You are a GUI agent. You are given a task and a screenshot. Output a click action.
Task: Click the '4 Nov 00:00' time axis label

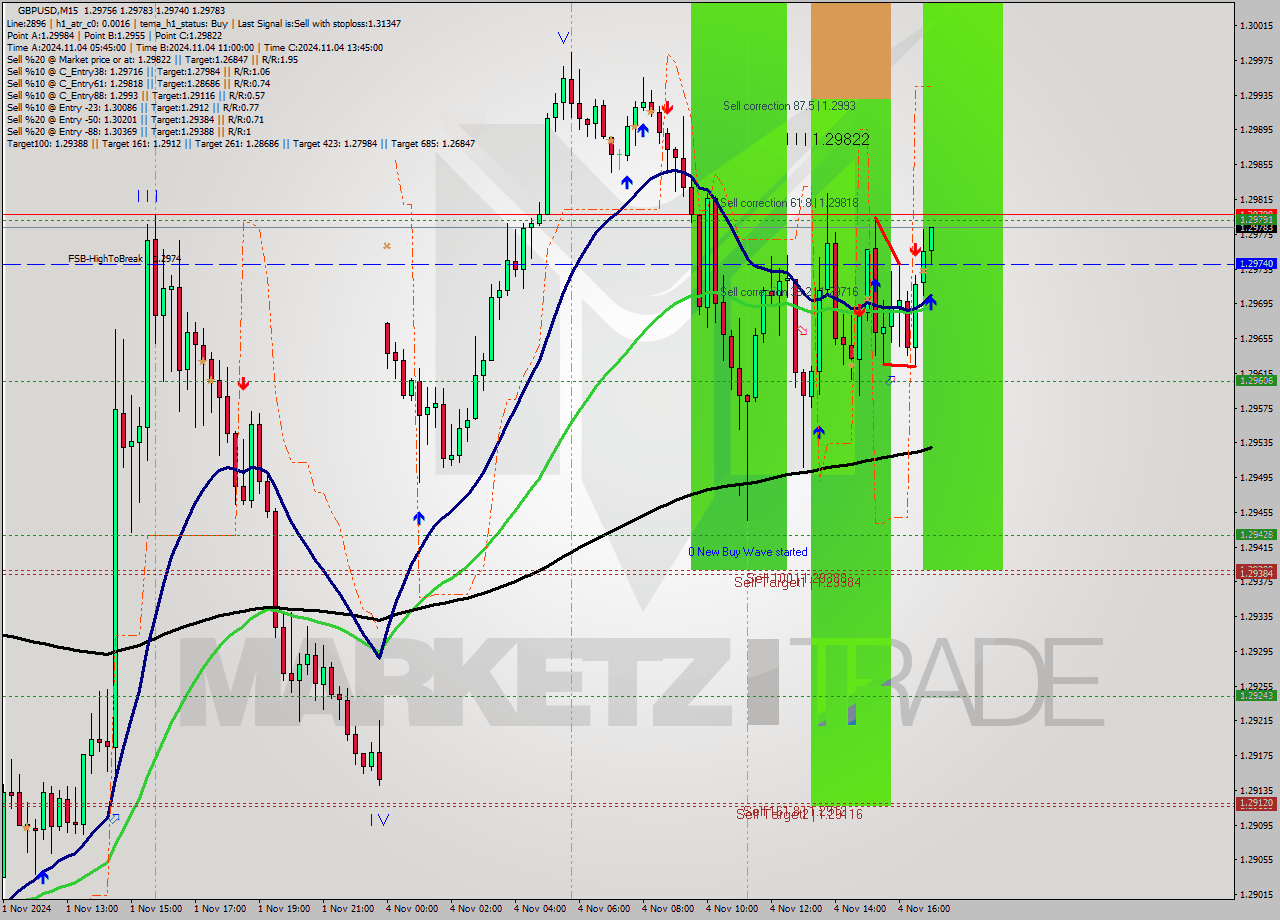411,909
